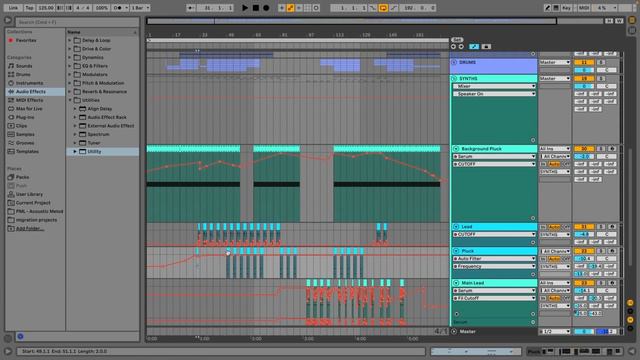Open the 1 Bar quantization dropdown

(140, 8)
